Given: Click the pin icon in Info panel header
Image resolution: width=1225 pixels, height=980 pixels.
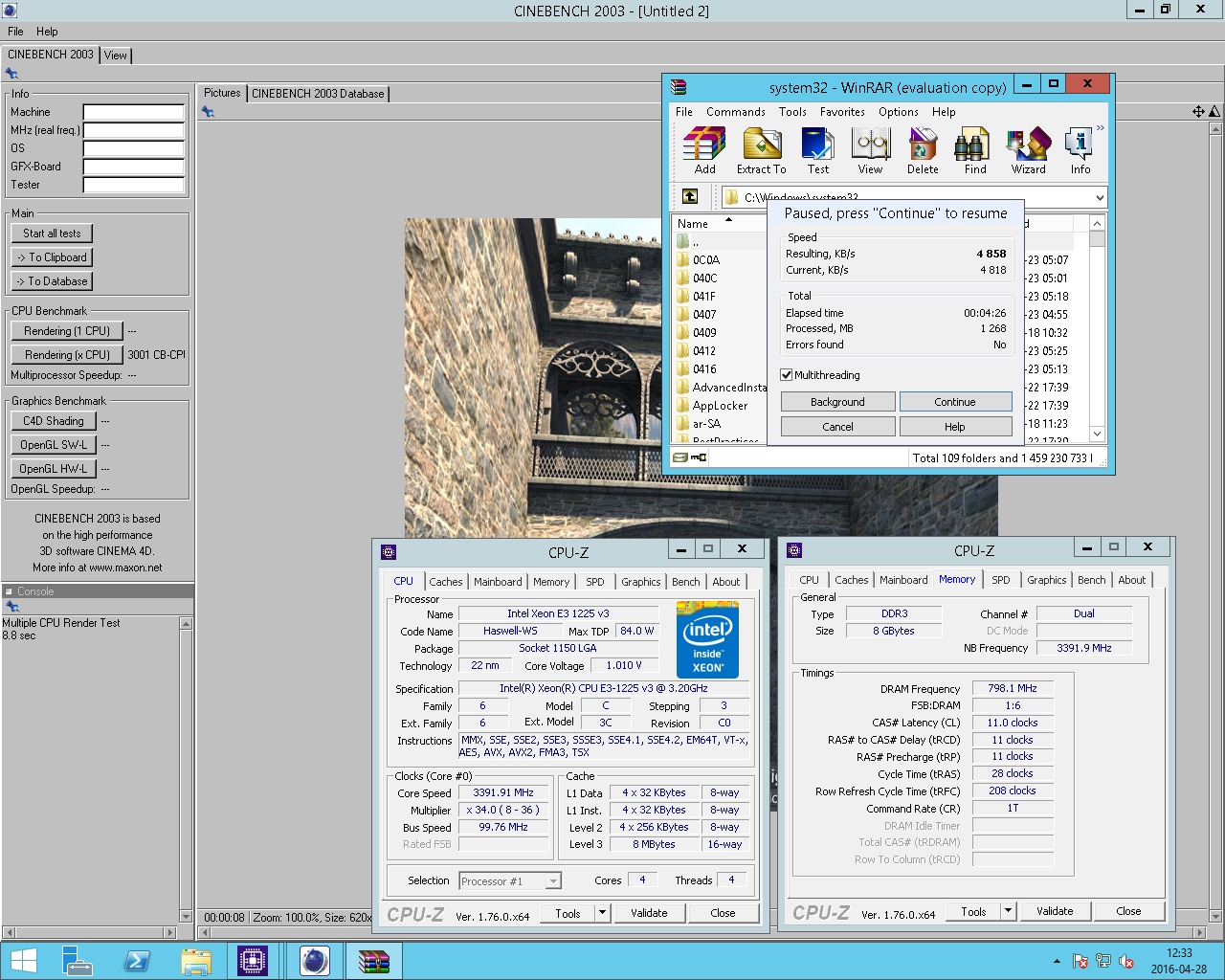Looking at the screenshot, I should tap(11, 74).
